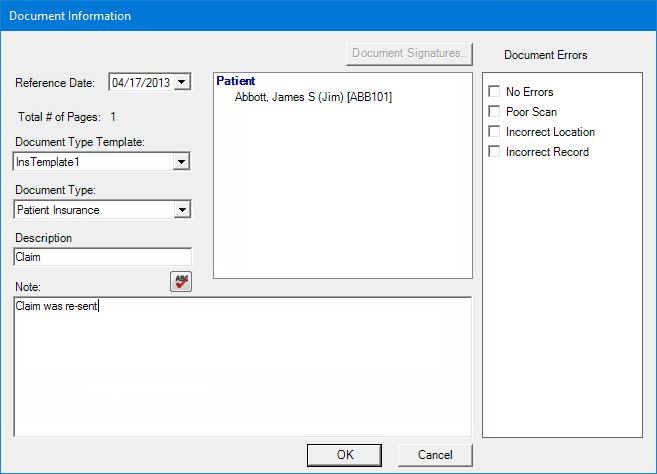Enable the Poor Scan checkbox
Image resolution: width=657 pixels, height=474 pixels.
click(494, 111)
